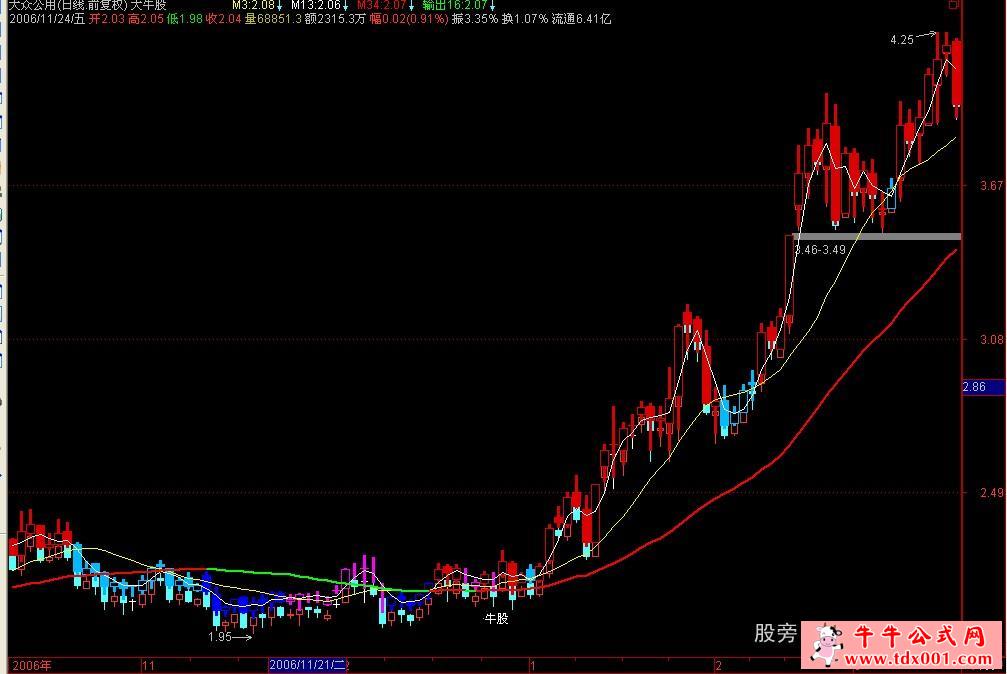Click the small square box at chart top-right

[x=954, y=5]
